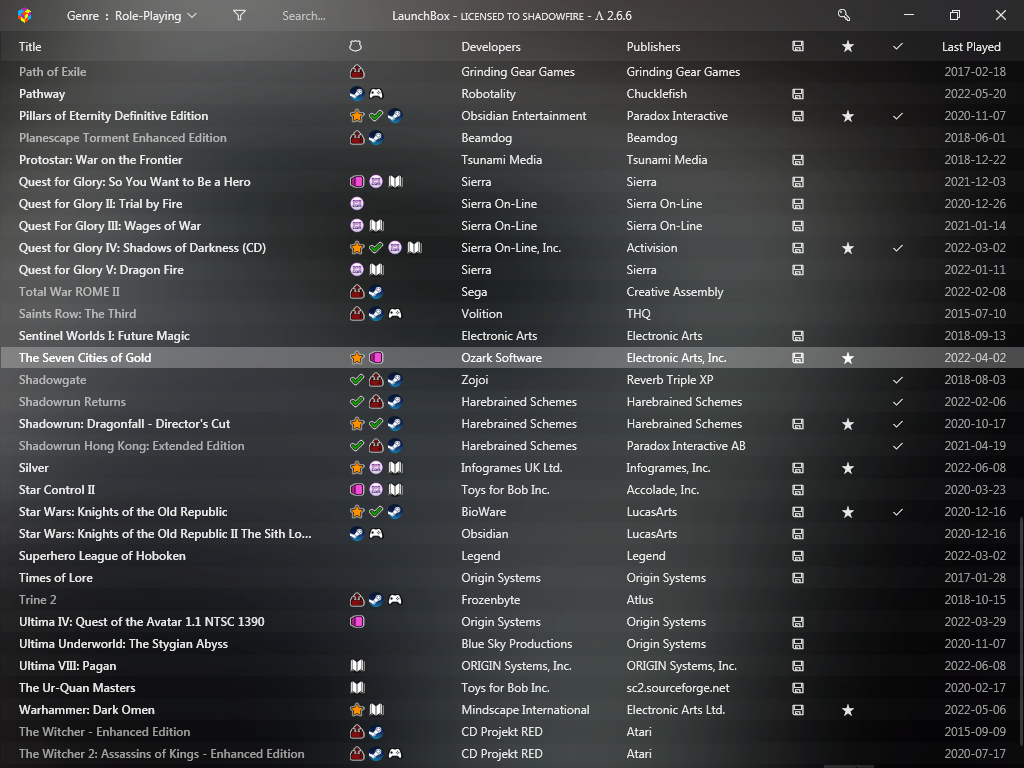Click the Steam badge on Knights of the Old Republic
The width and height of the screenshot is (1024, 768).
point(395,511)
